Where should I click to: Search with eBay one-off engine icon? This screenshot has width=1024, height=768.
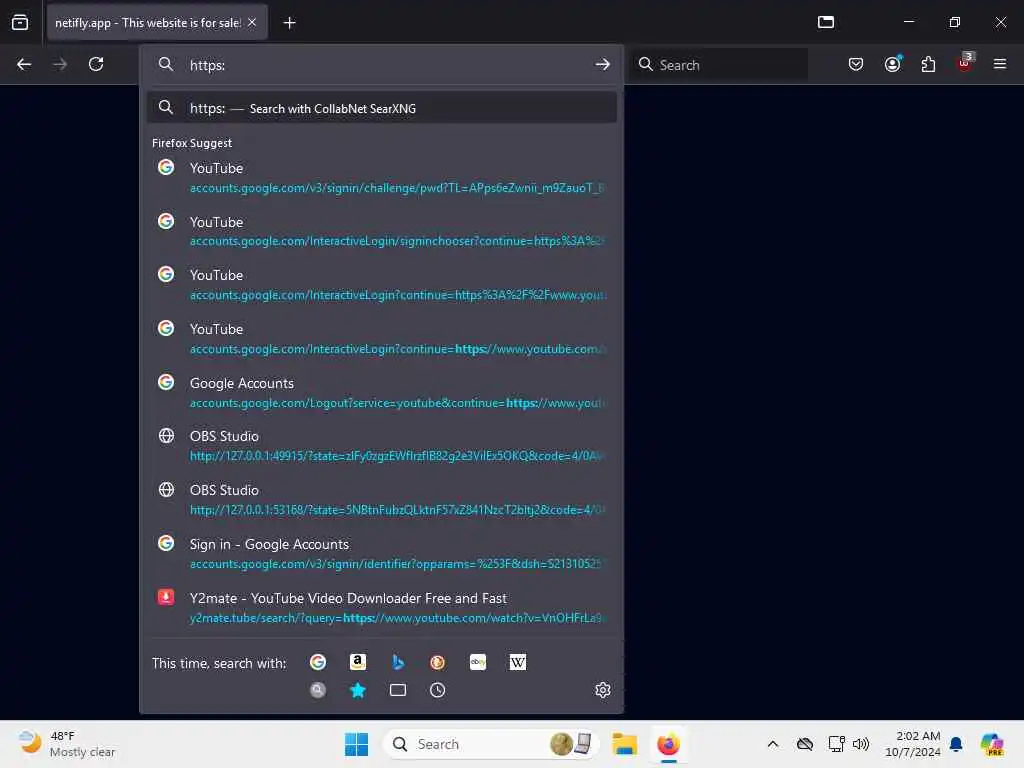[x=478, y=662]
